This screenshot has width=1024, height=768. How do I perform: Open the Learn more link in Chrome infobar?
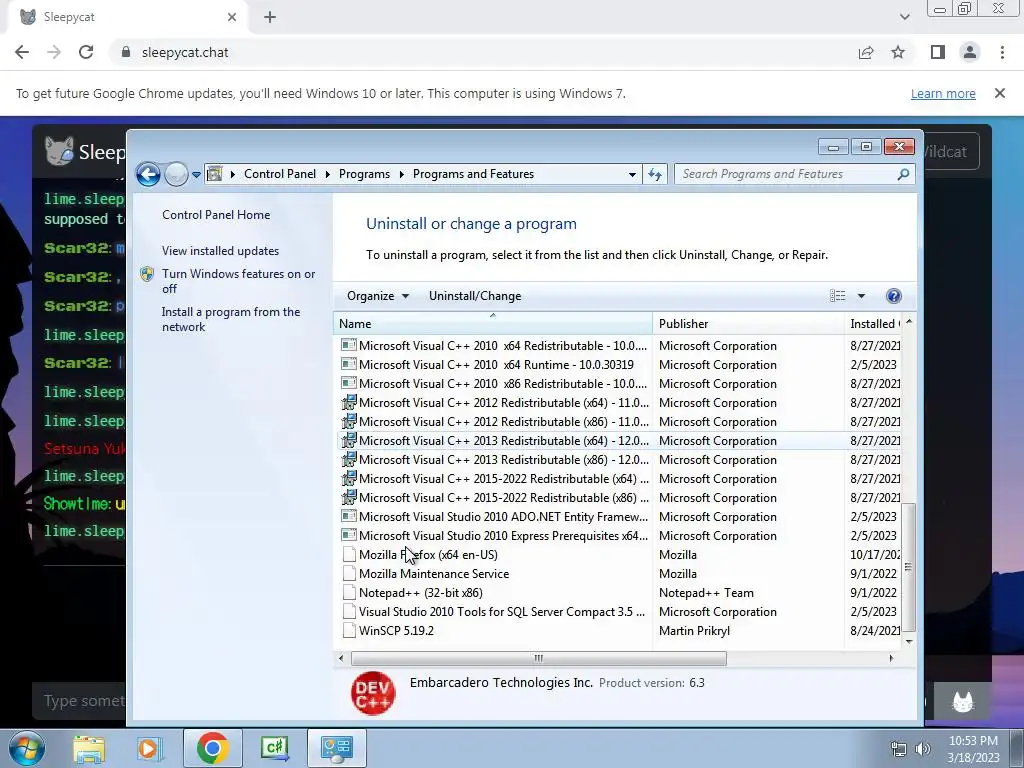[943, 93]
